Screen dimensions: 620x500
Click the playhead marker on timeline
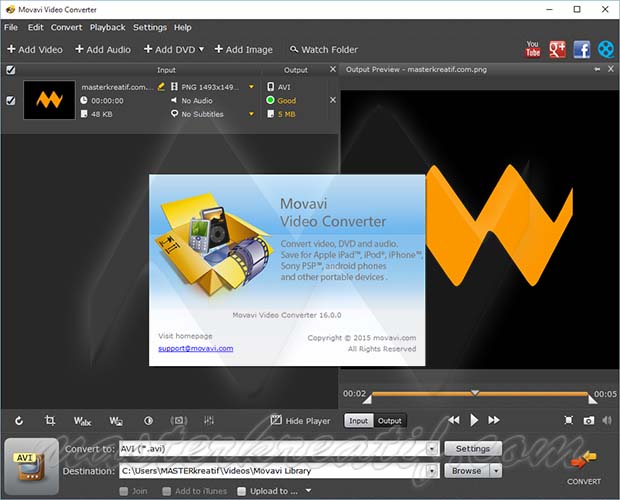tap(475, 392)
